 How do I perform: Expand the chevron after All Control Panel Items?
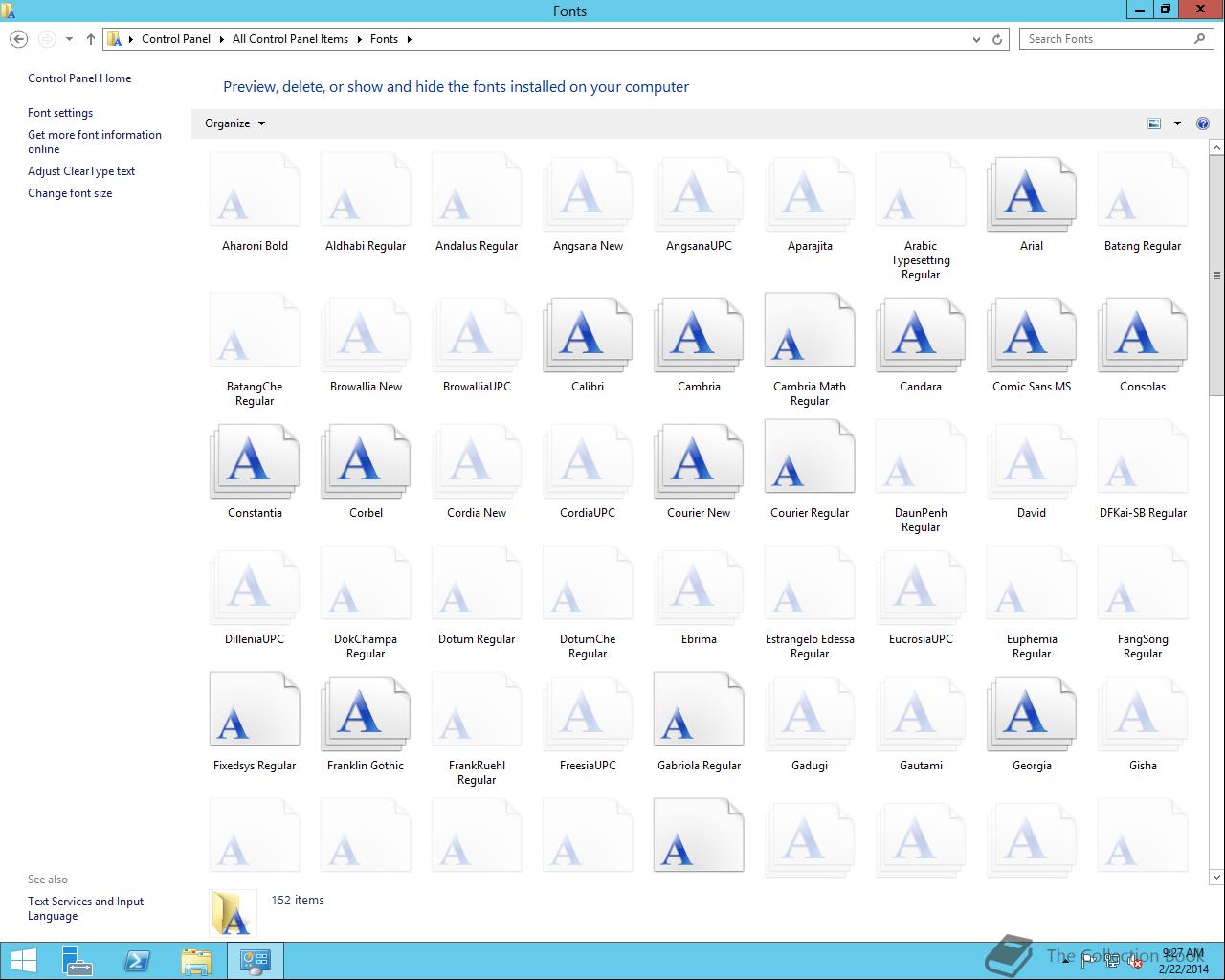(x=360, y=39)
